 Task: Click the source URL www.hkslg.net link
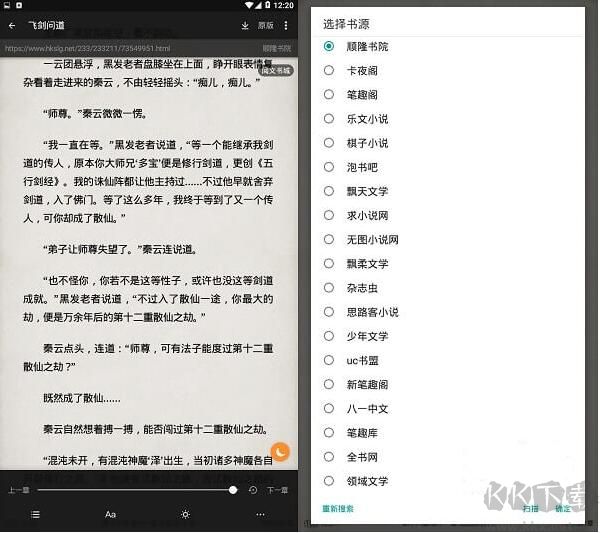pyautogui.click(x=88, y=49)
